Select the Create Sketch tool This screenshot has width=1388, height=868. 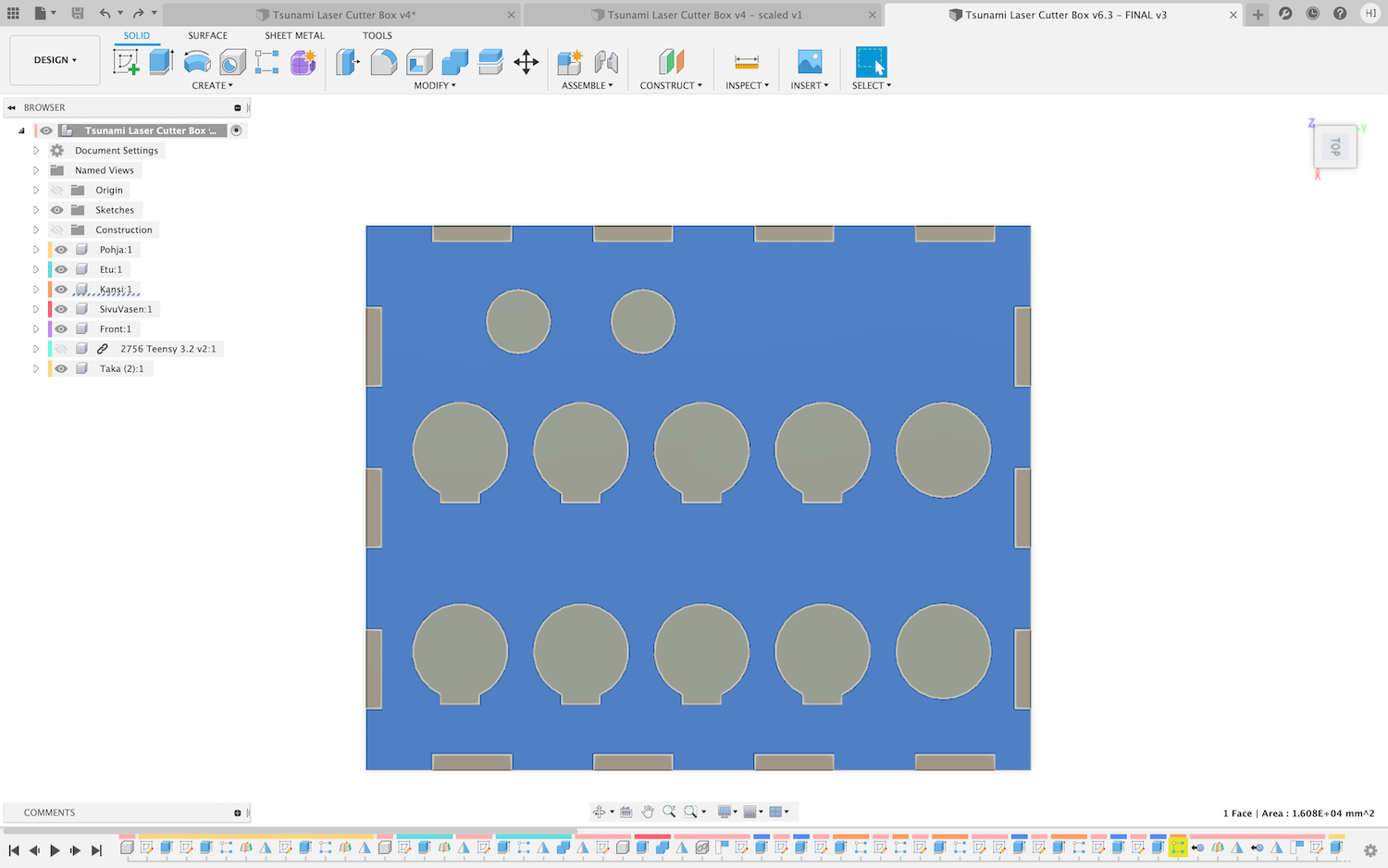[126, 62]
